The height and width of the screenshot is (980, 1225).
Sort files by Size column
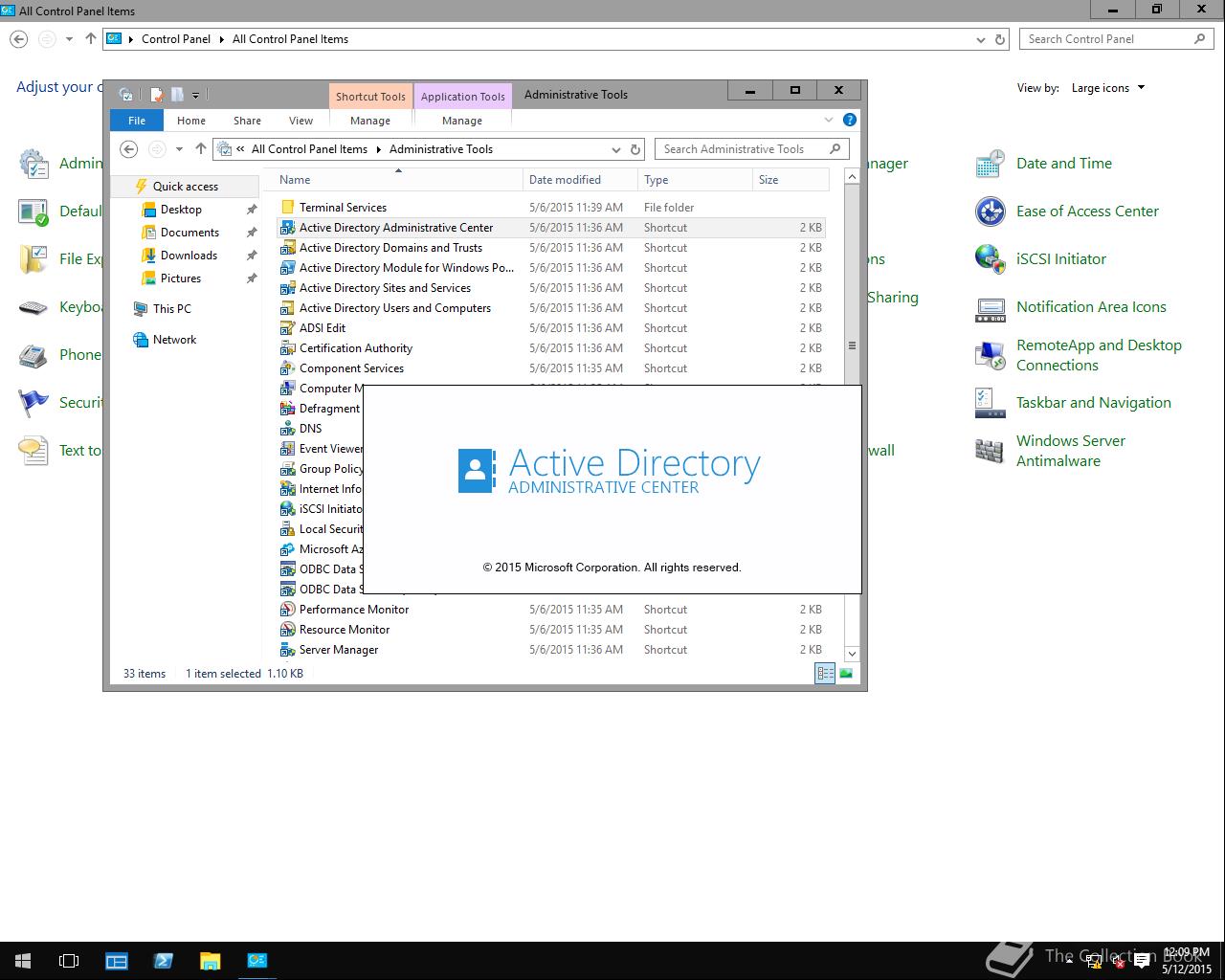791,180
